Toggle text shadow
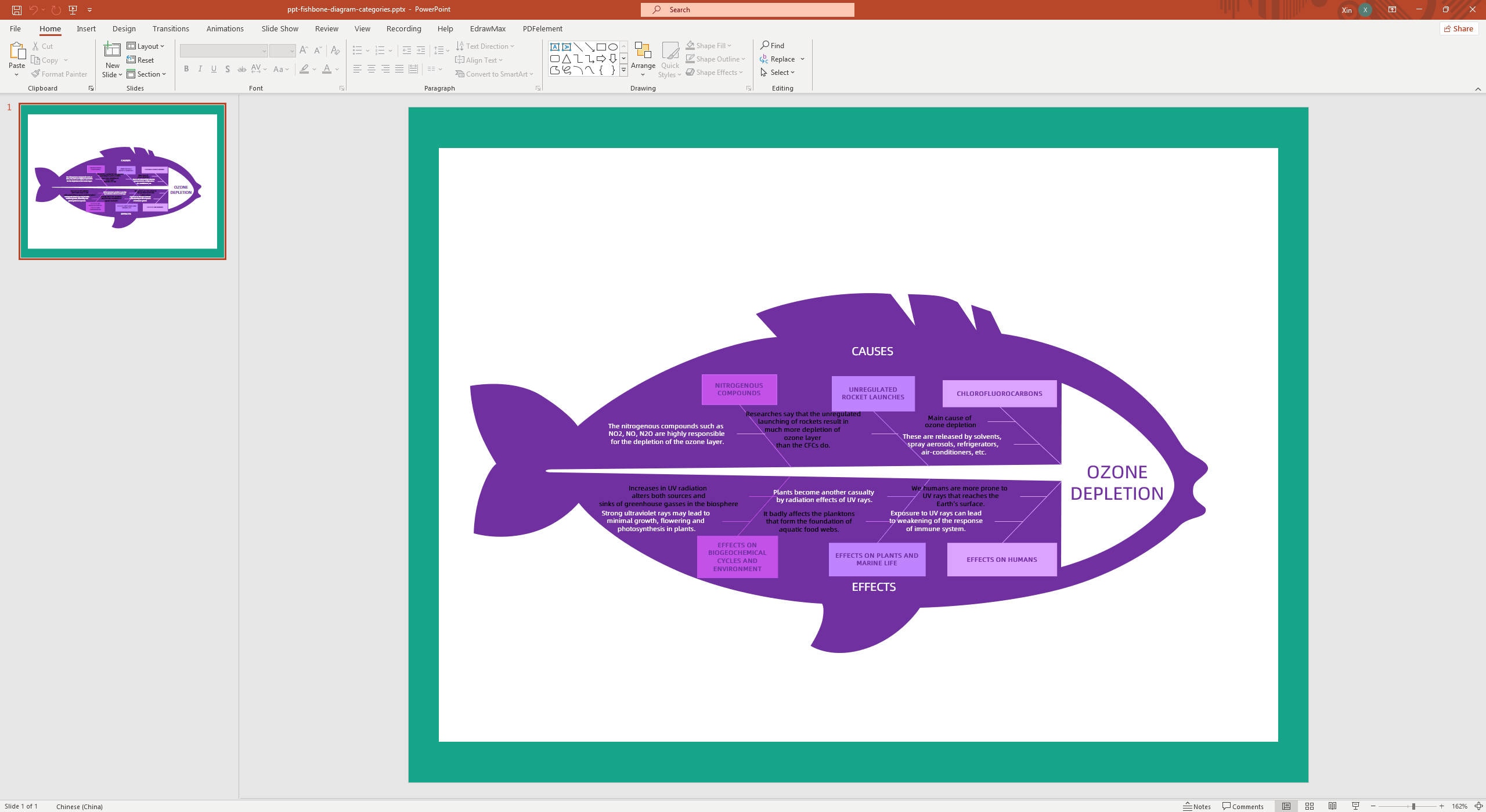 point(228,69)
